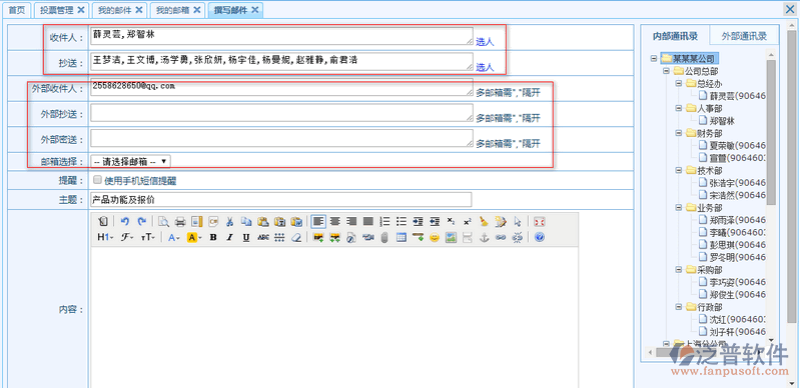This screenshot has width=800, height=388.
Task: Justify the text fully
Action: 368,221
